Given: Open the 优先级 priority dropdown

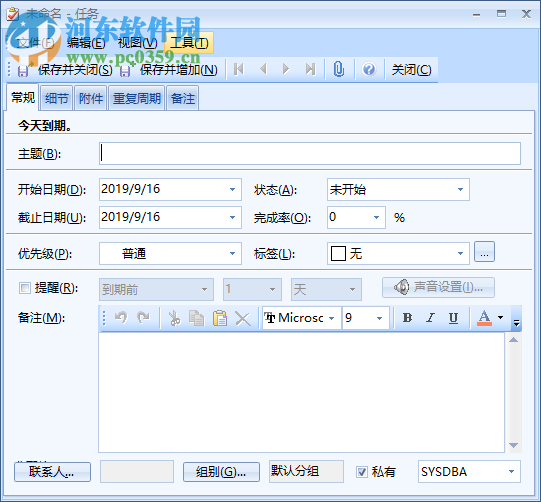Looking at the screenshot, I should (233, 254).
